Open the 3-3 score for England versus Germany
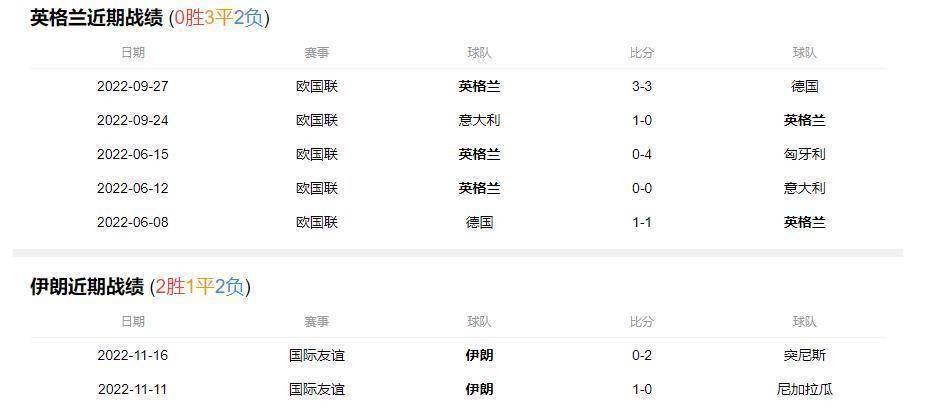Screen dimensions: 932x414 (x=642, y=86)
